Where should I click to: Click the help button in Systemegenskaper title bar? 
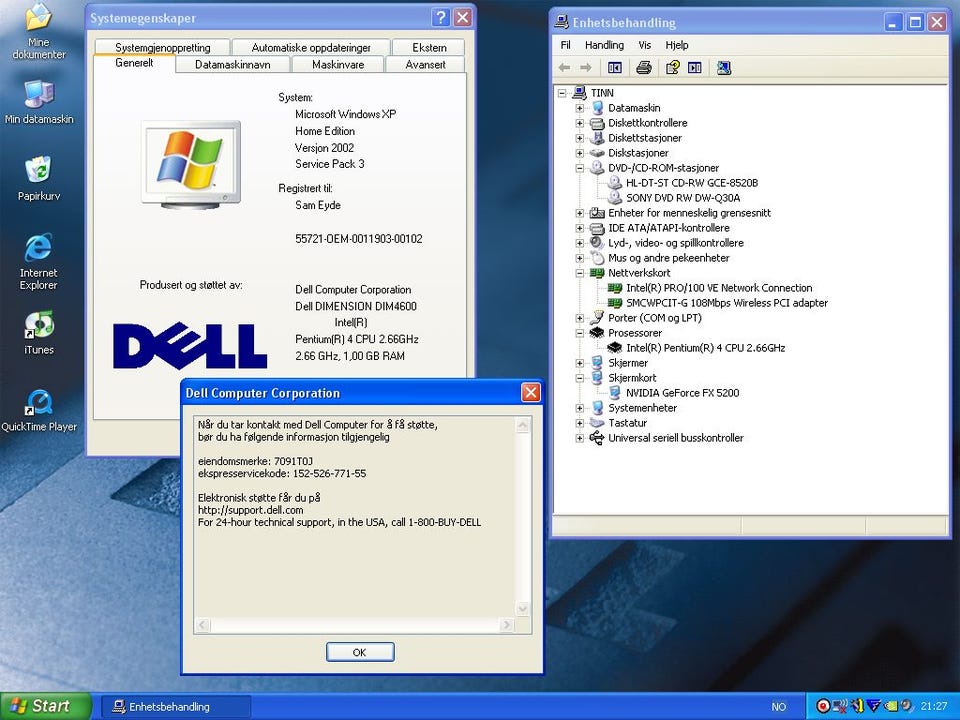coord(440,17)
